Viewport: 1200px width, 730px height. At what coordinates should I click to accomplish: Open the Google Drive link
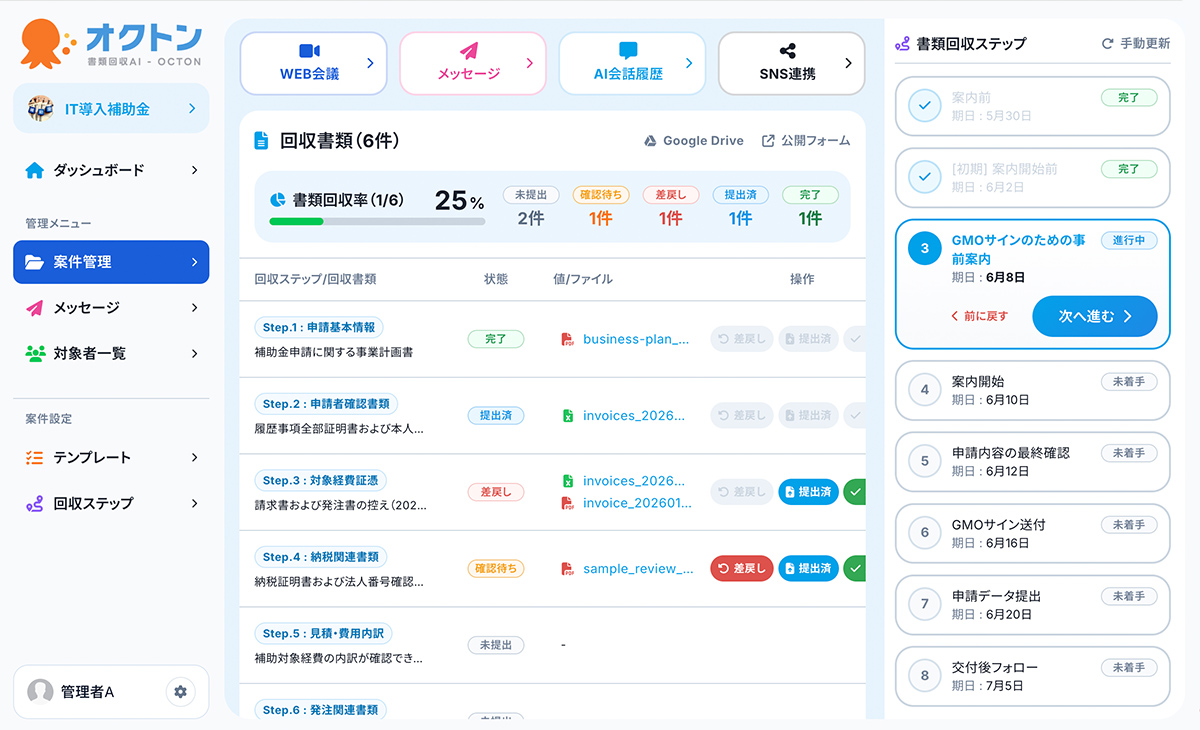click(693, 141)
